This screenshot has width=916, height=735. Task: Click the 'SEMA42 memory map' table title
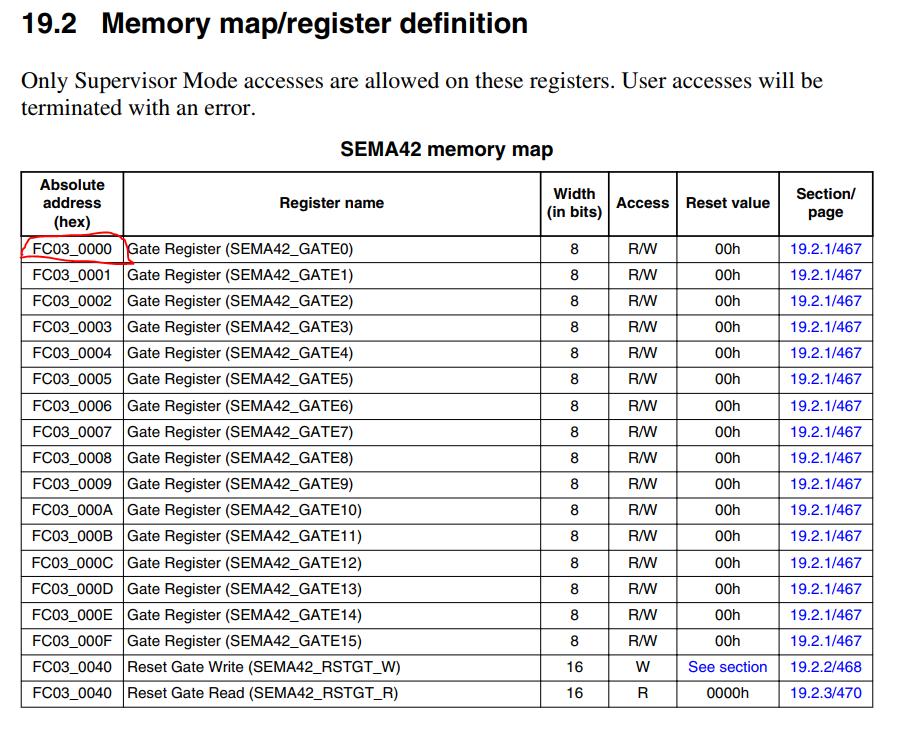click(x=446, y=150)
